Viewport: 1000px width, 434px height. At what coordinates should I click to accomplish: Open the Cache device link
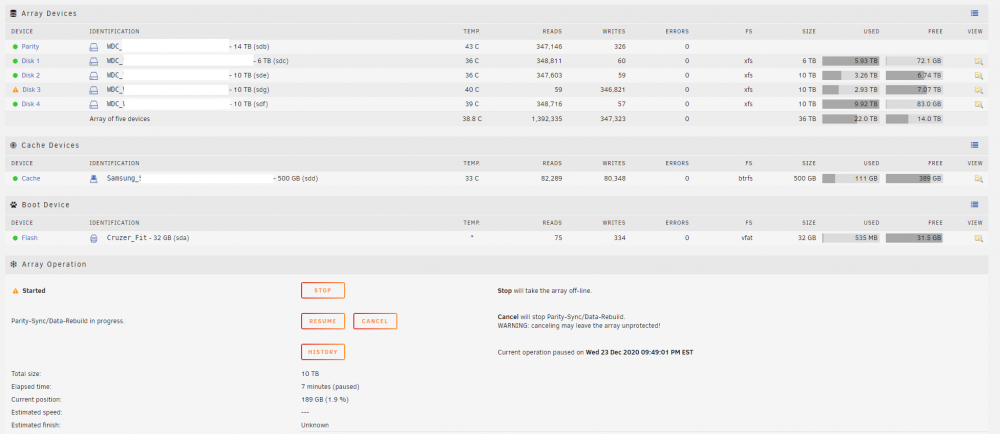pyautogui.click(x=31, y=178)
